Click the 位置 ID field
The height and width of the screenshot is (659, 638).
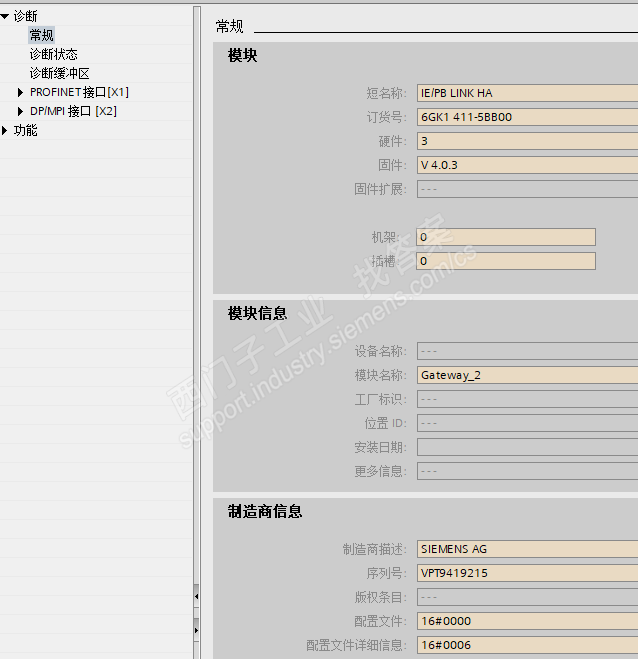tap(527, 423)
